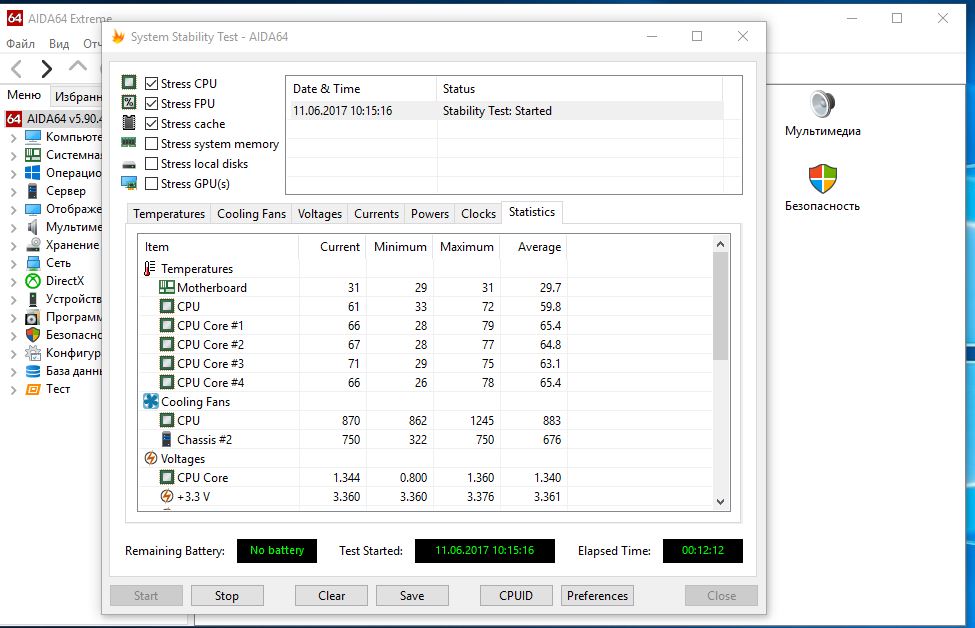
Task: Select the Stability Test: Started log row
Action: 507,111
